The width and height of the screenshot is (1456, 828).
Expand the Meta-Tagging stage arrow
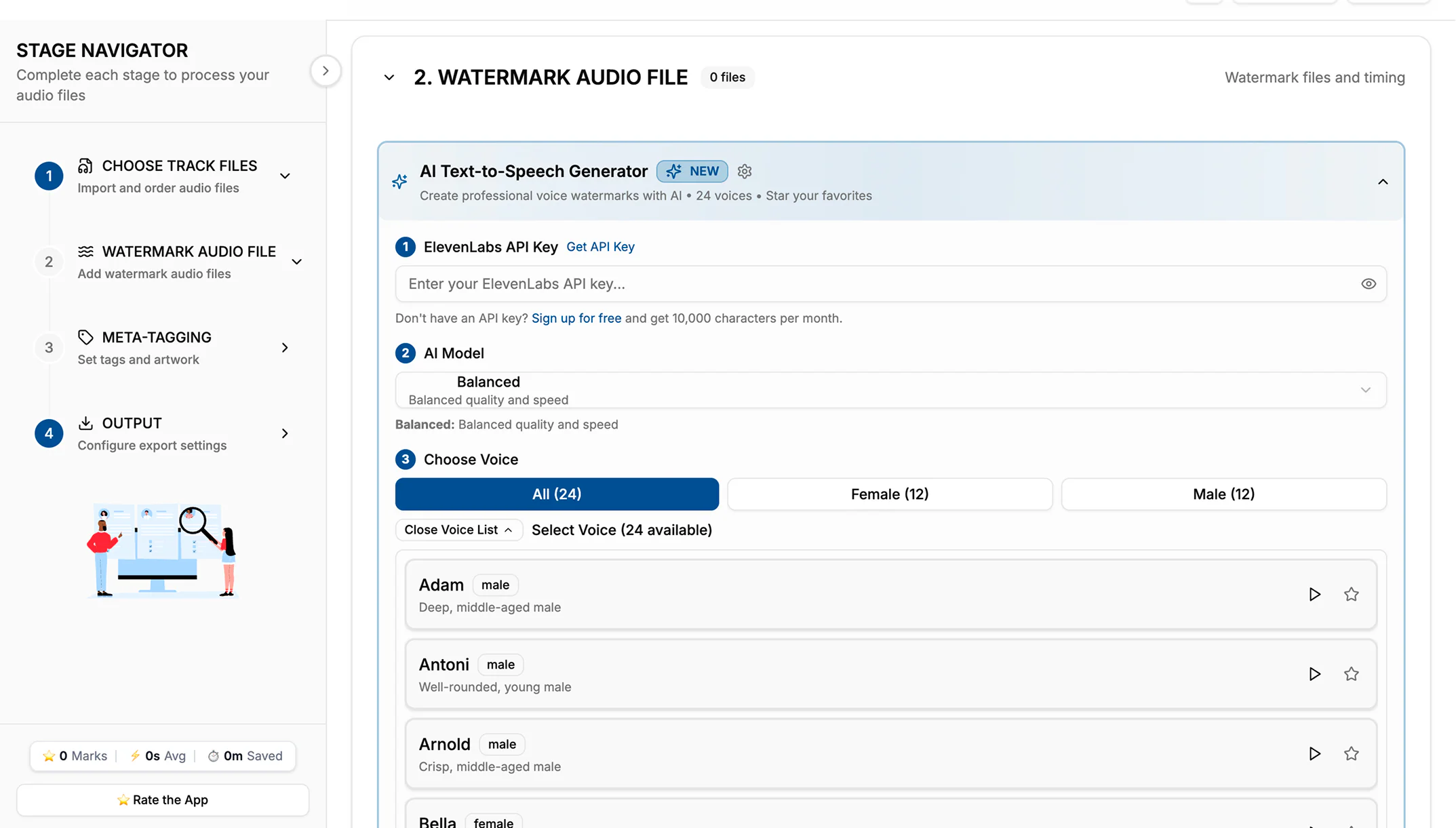[x=285, y=348]
